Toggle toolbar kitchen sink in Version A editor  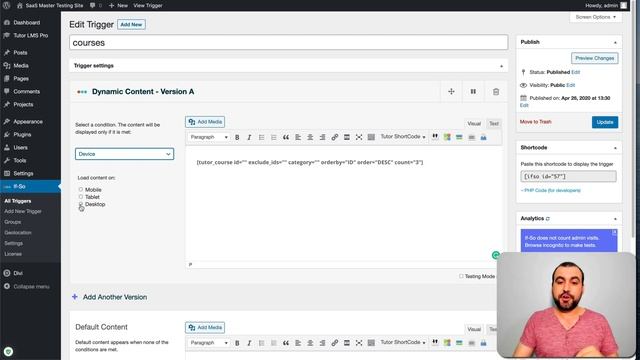[x=371, y=137]
